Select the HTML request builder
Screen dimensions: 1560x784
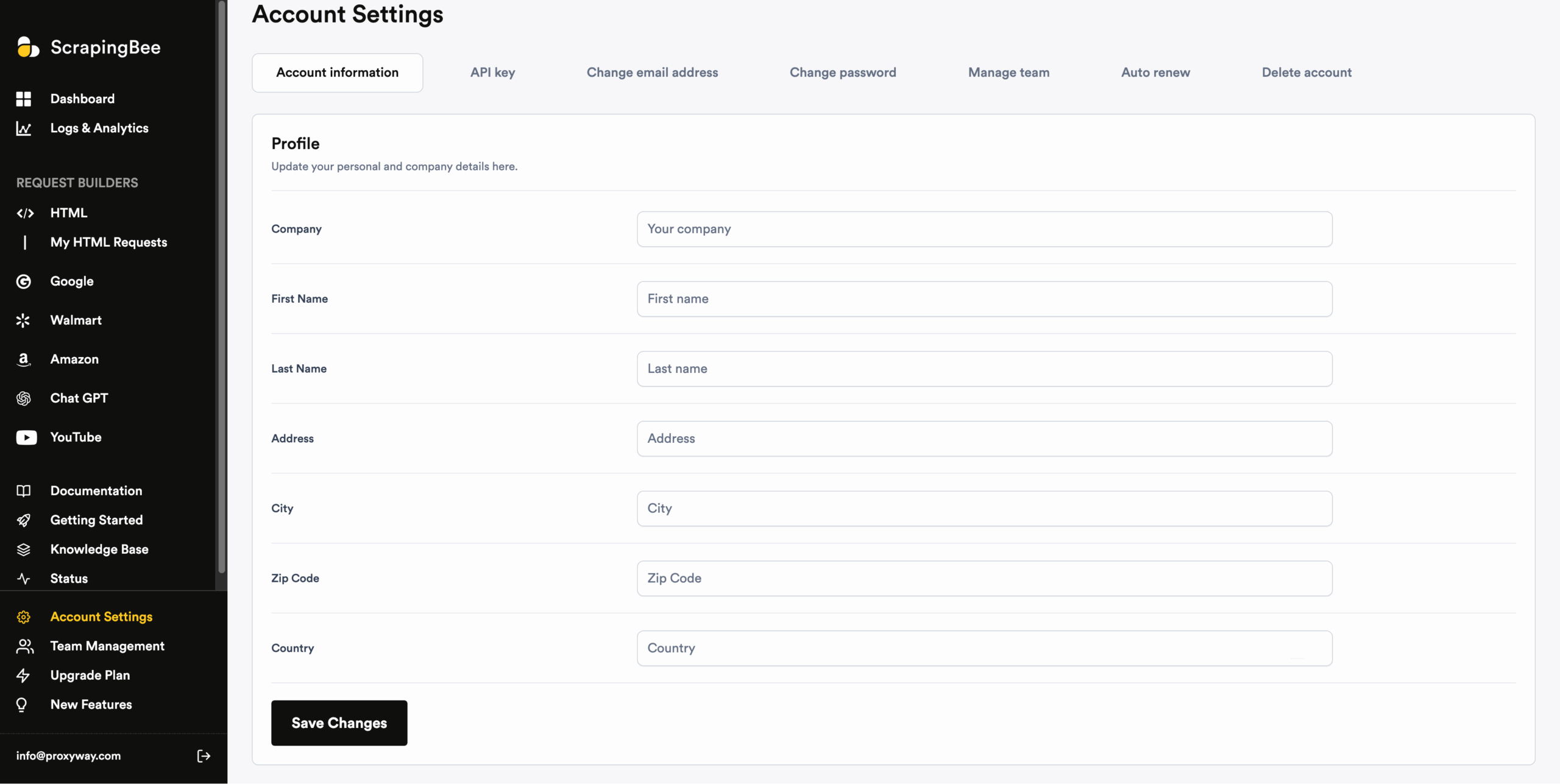69,213
